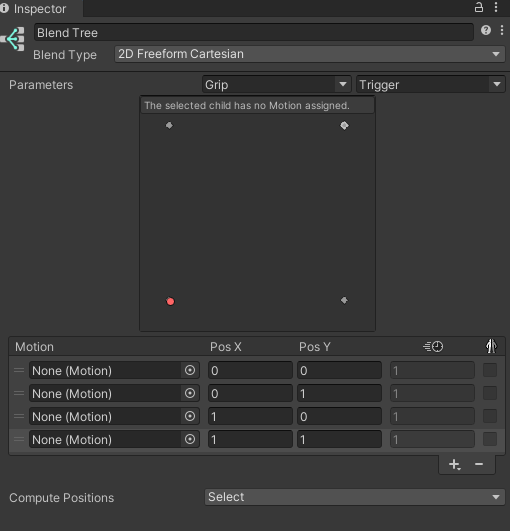Remove selected motion with minus button
This screenshot has width=510, height=531.
point(479,464)
